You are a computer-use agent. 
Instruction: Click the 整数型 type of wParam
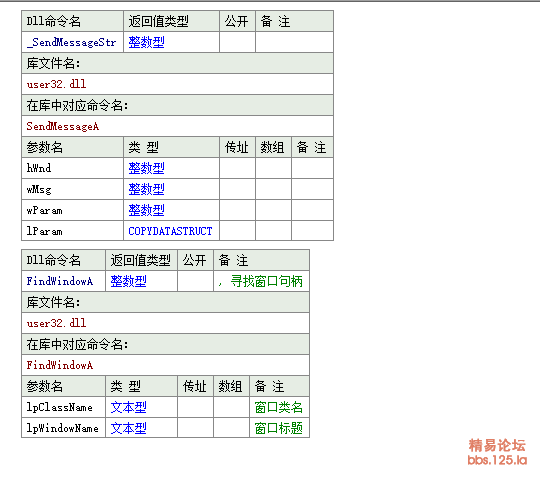[x=146, y=210]
